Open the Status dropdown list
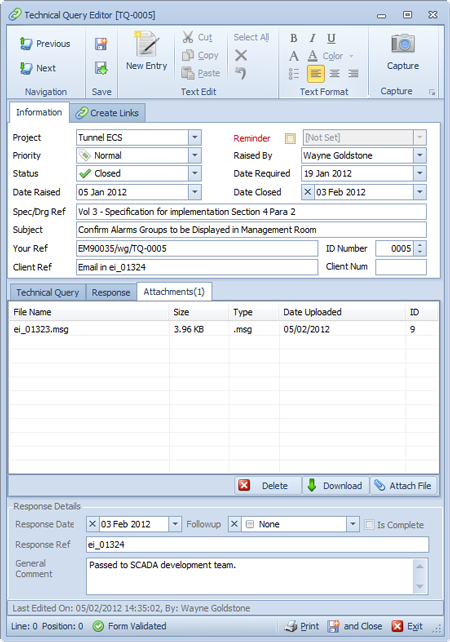This screenshot has height=642, width=450. coord(195,174)
